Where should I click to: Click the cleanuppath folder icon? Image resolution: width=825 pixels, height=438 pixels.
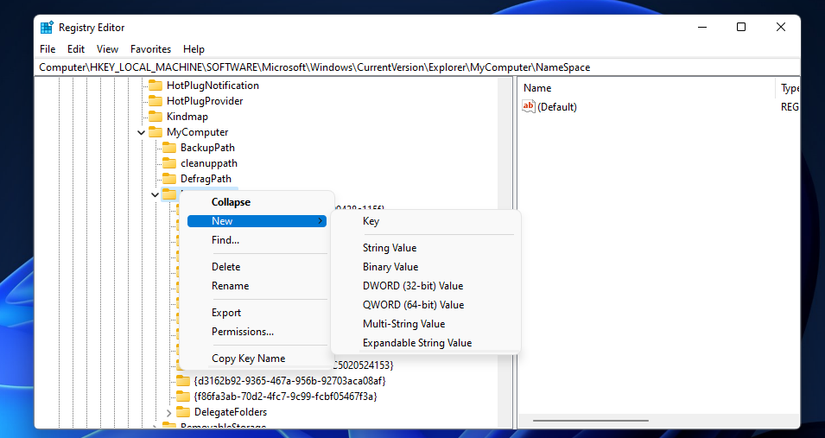click(x=169, y=163)
